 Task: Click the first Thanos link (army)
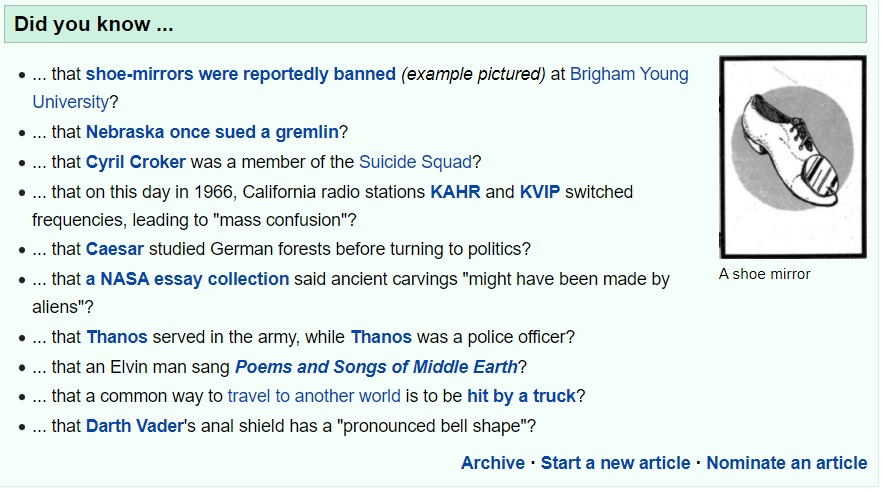tap(117, 337)
